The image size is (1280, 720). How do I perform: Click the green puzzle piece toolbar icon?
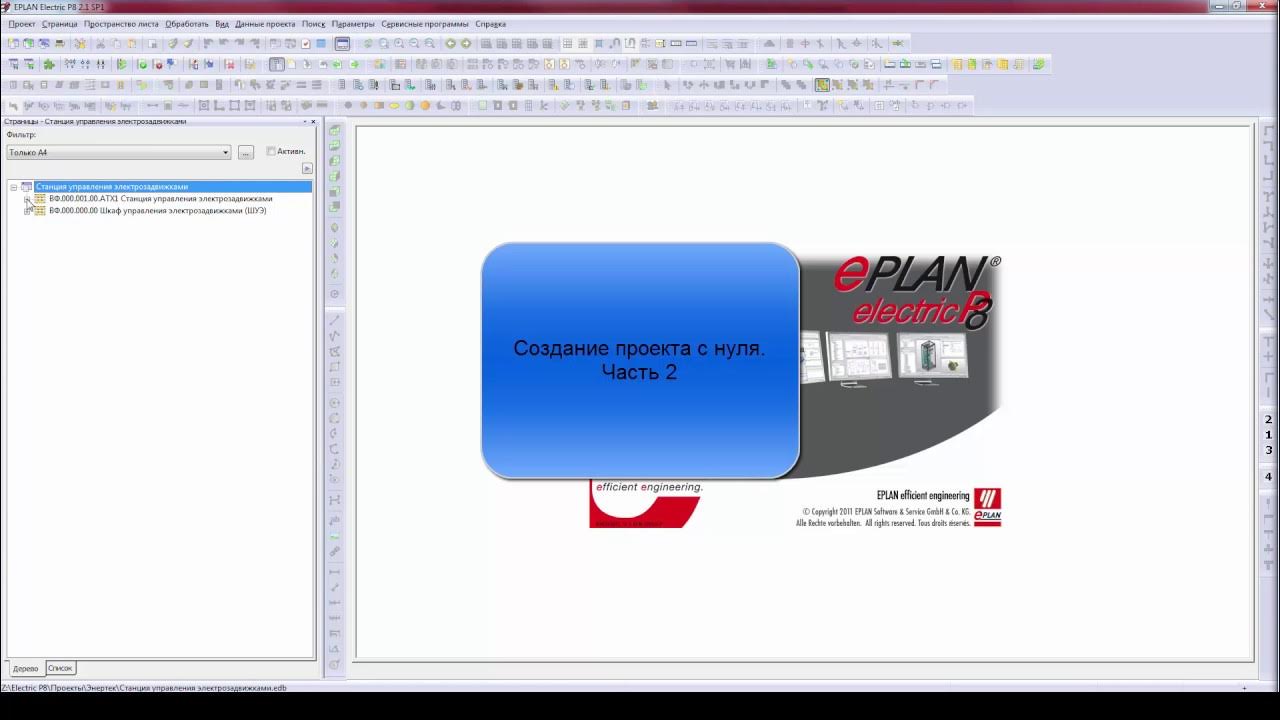click(x=49, y=64)
